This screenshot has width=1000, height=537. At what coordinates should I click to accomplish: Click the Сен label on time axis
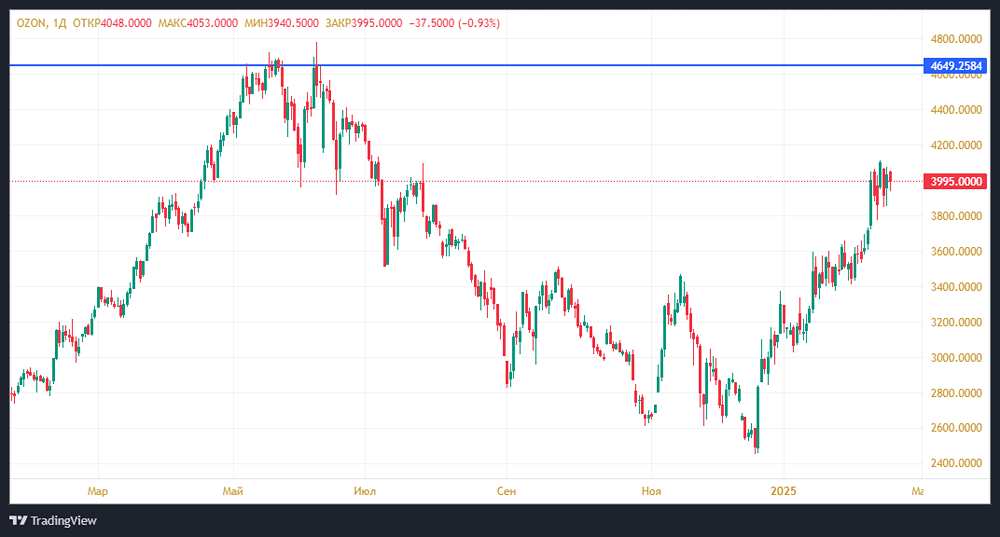pos(506,491)
